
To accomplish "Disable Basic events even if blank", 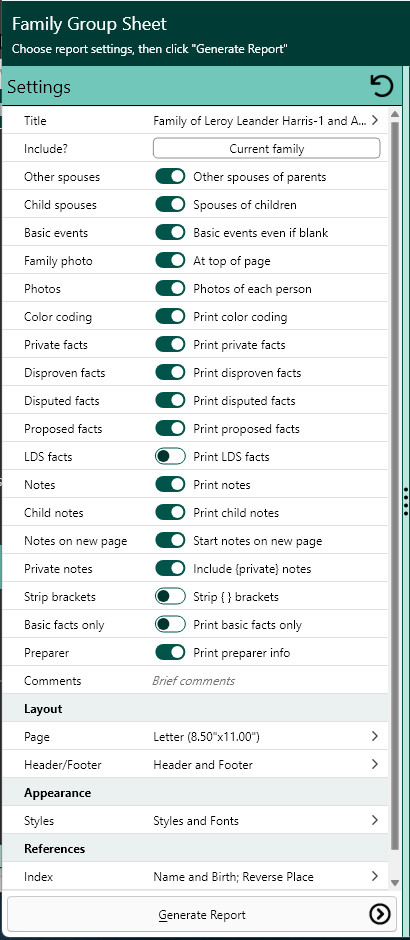I will (x=170, y=233).
